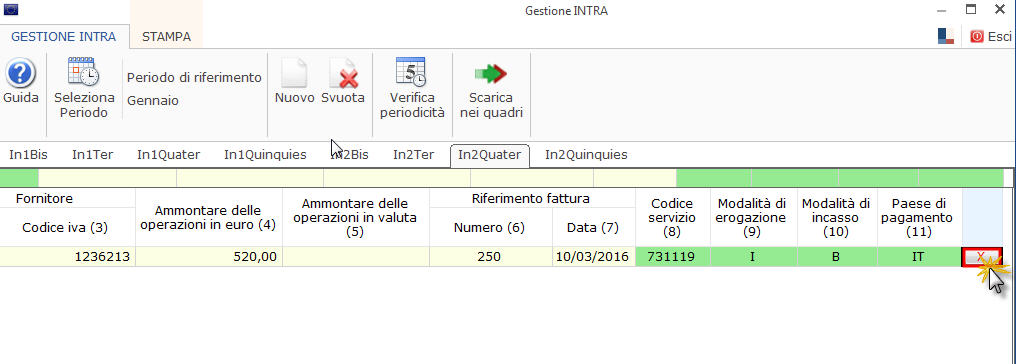
Task: Switch to the STAMPA ribbon tab
Action: (167, 37)
